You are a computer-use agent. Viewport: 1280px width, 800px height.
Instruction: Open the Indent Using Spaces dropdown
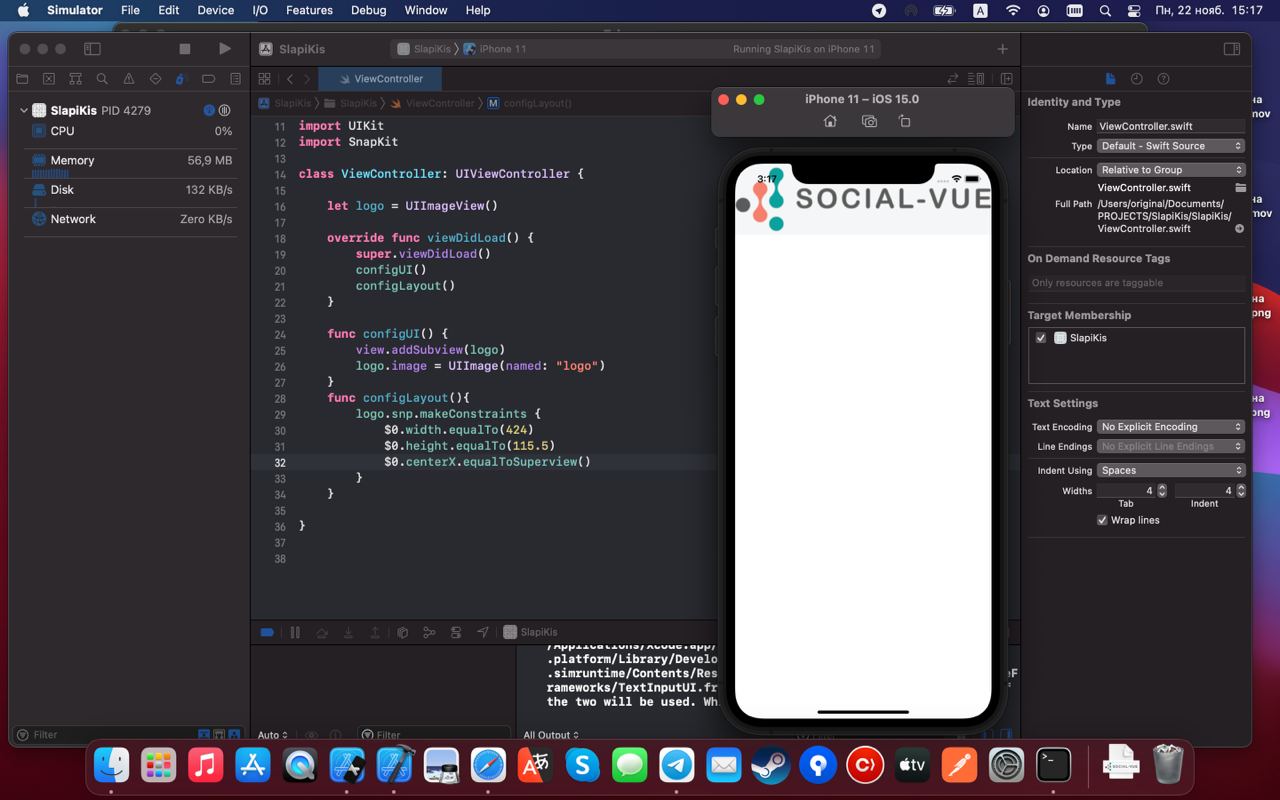coord(1171,471)
